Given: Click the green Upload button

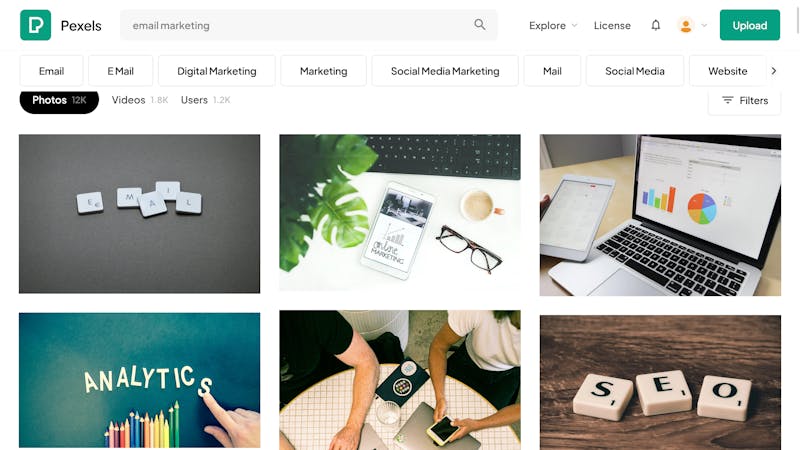Looking at the screenshot, I should [x=749, y=25].
